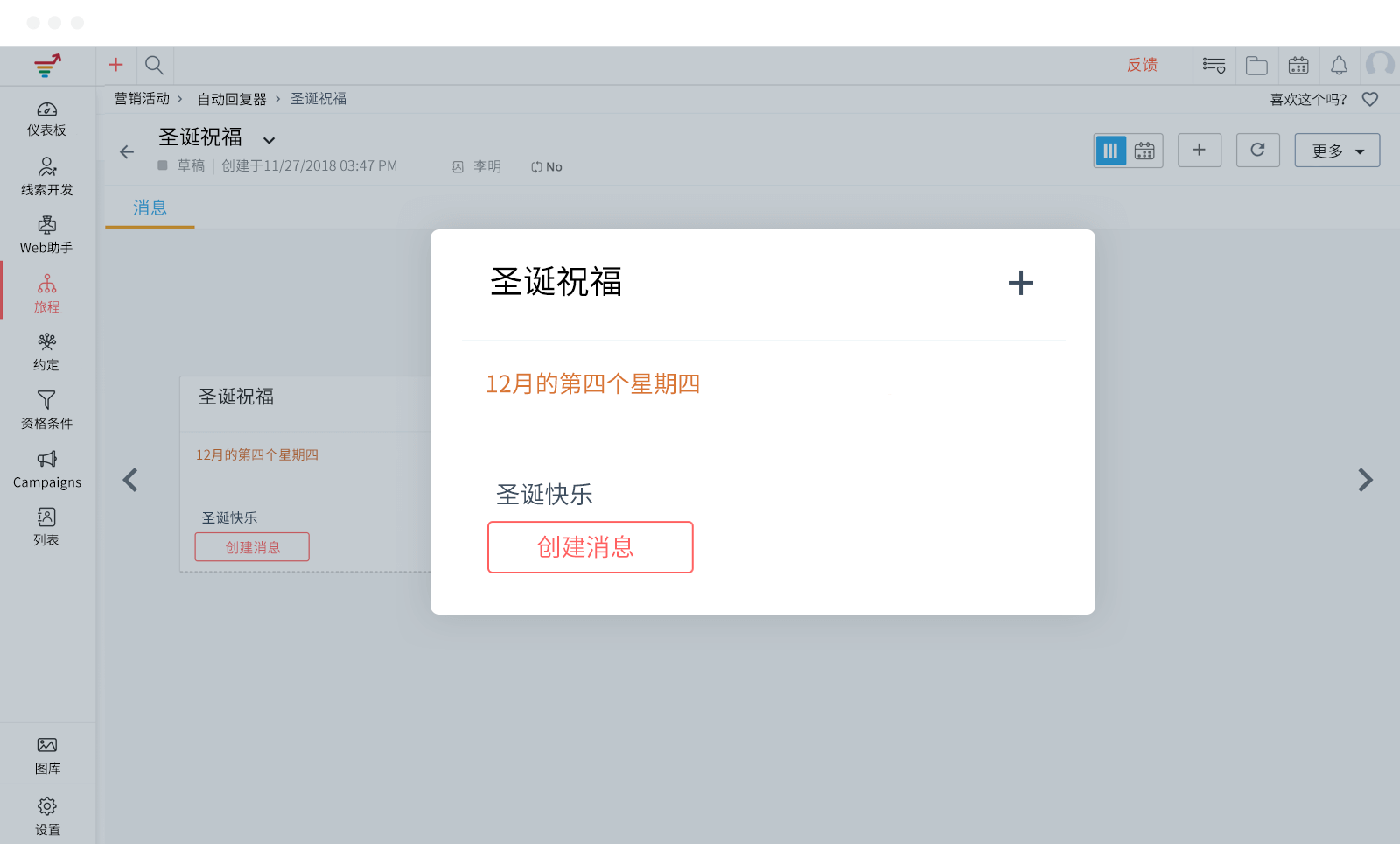Switch to column board view
The image size is (1400, 844).
[x=1110, y=151]
